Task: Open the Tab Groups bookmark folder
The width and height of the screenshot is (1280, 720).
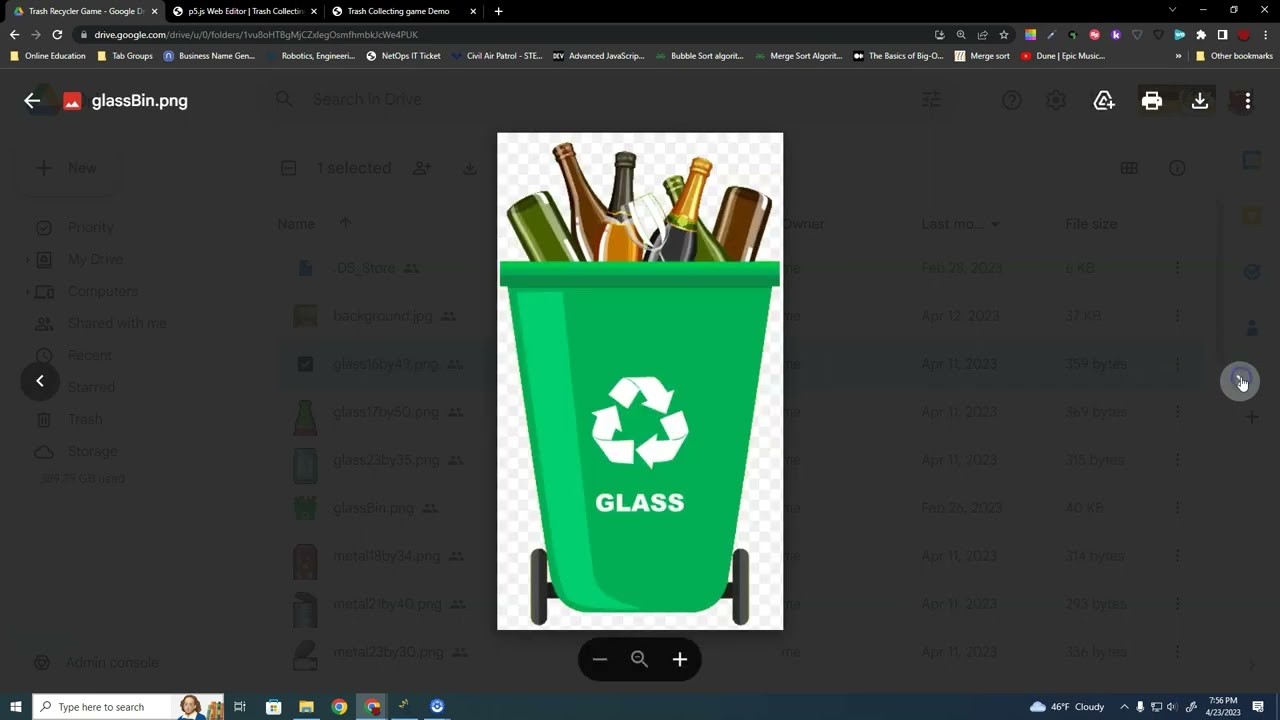Action: point(125,56)
